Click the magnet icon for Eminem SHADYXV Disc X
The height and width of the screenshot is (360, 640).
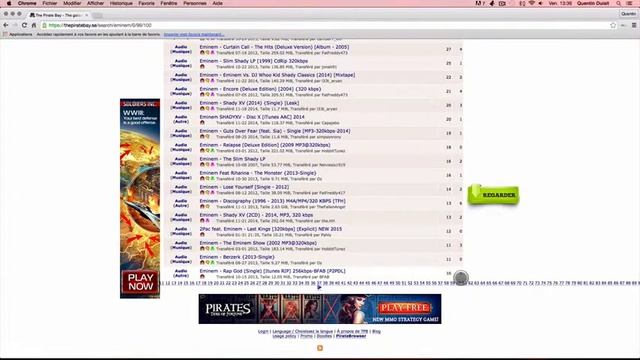202,123
